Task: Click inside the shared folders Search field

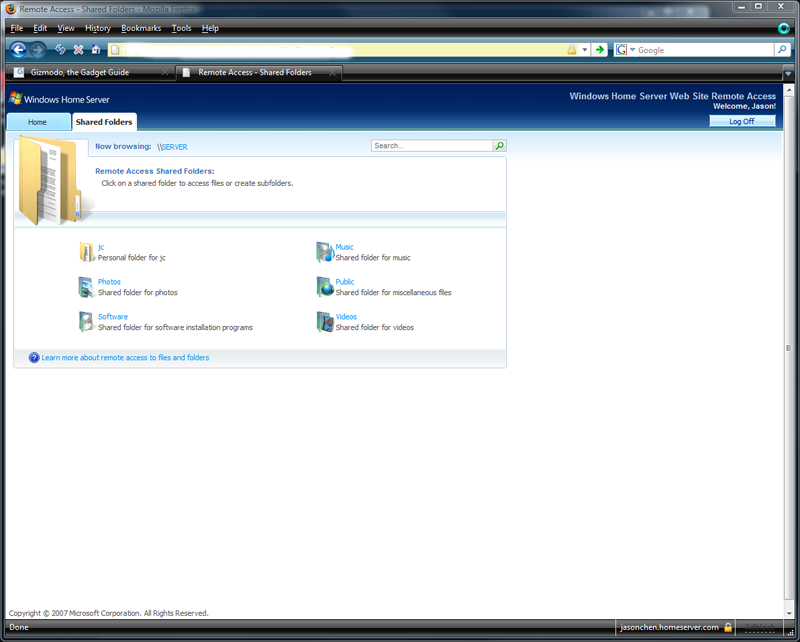Action: 432,146
